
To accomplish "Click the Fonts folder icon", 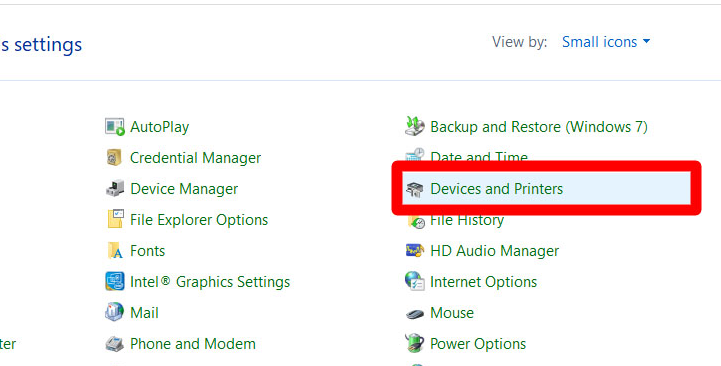I will point(115,251).
